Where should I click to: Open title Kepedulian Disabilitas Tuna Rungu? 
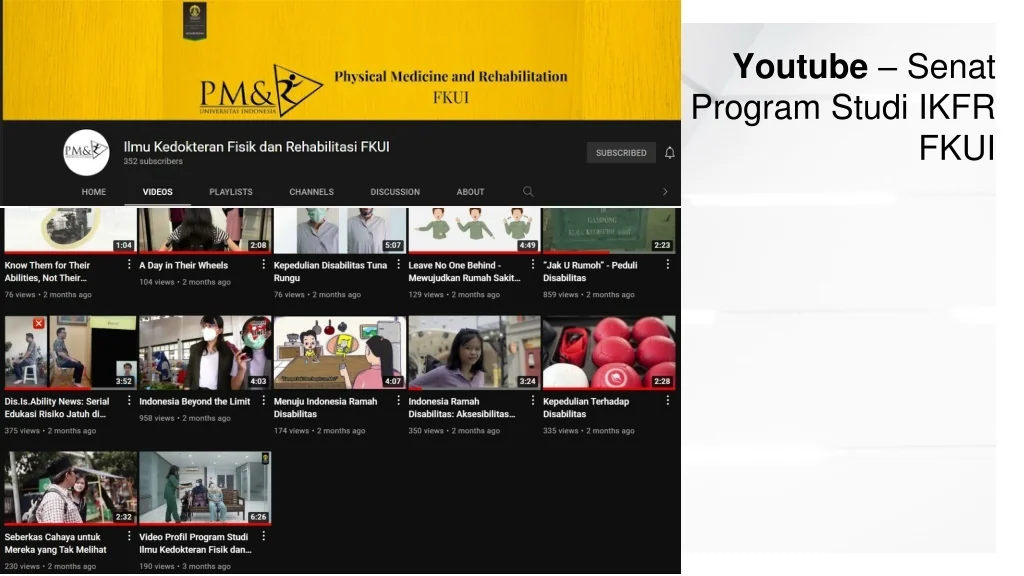330,272
